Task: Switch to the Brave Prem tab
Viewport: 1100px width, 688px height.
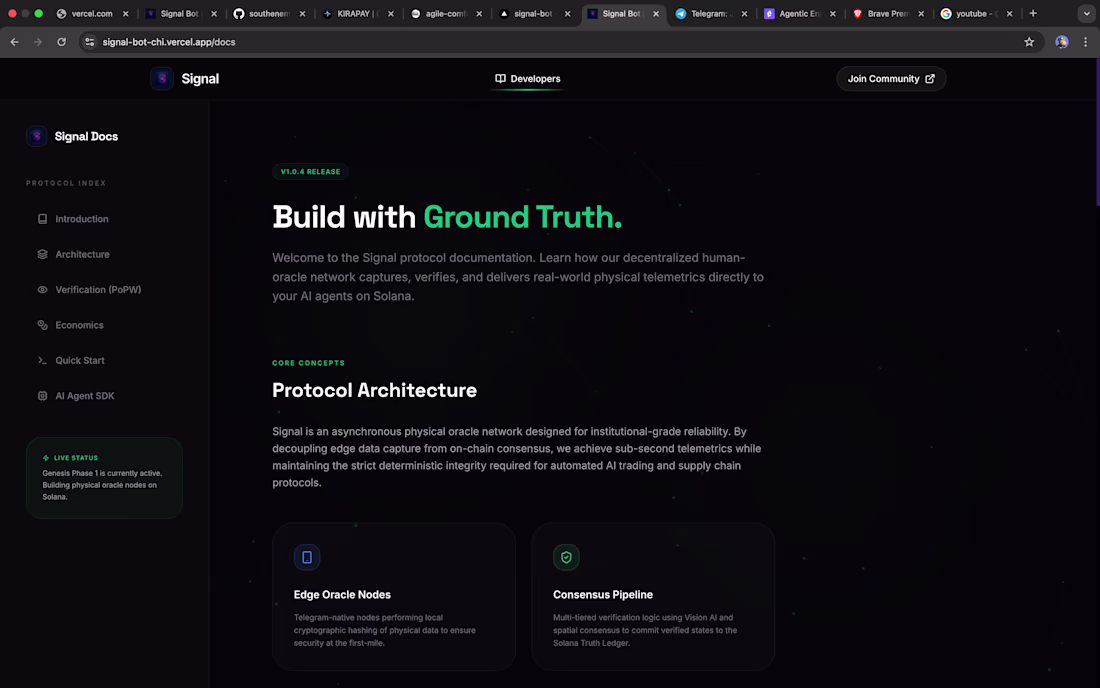Action: point(887,13)
